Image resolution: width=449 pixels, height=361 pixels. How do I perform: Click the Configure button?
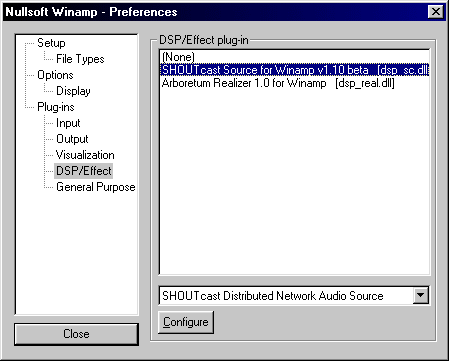point(186,322)
